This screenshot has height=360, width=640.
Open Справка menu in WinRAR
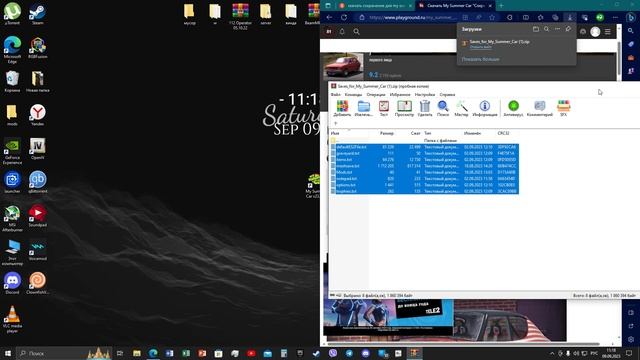[x=447, y=94]
